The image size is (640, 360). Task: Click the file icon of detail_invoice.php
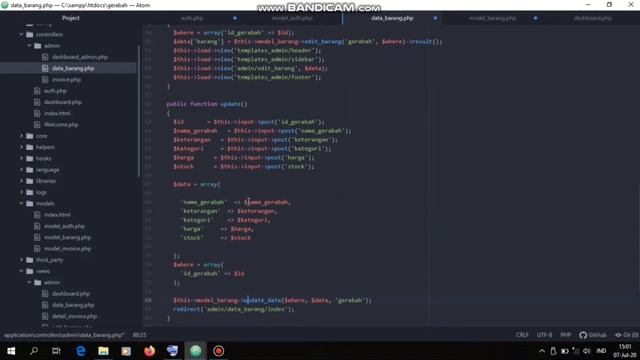(x=45, y=316)
